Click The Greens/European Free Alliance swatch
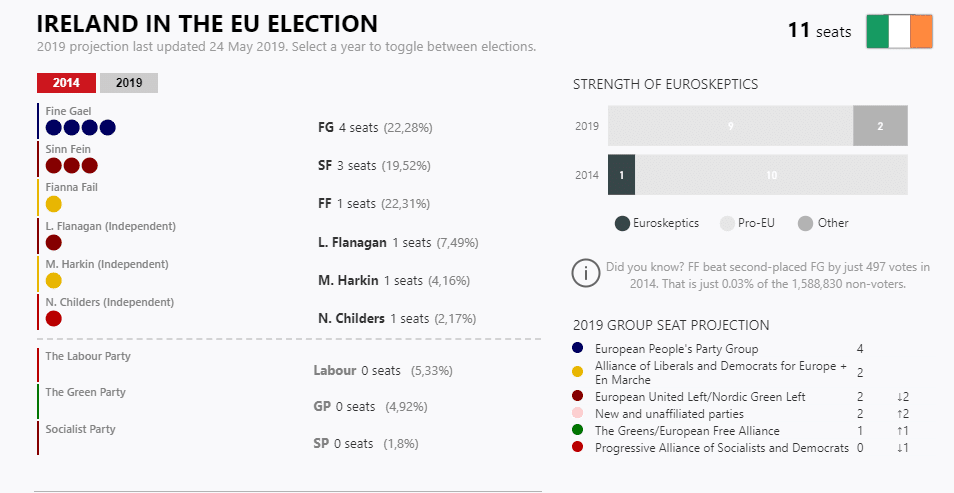This screenshot has width=954, height=493. (x=578, y=431)
